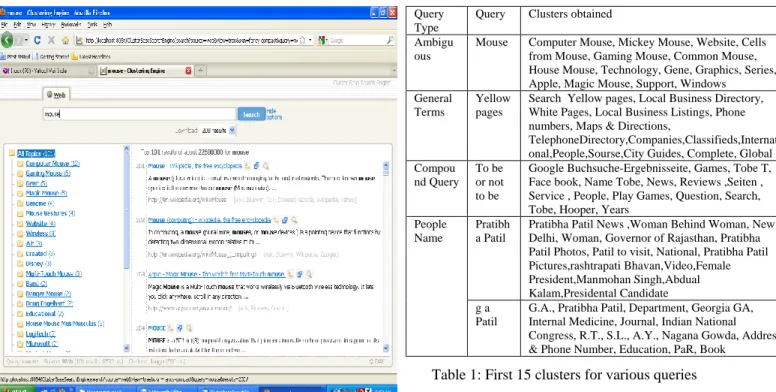This screenshot has height=392, width=776.
Task: Open the Tools menu
Action: 92,24
